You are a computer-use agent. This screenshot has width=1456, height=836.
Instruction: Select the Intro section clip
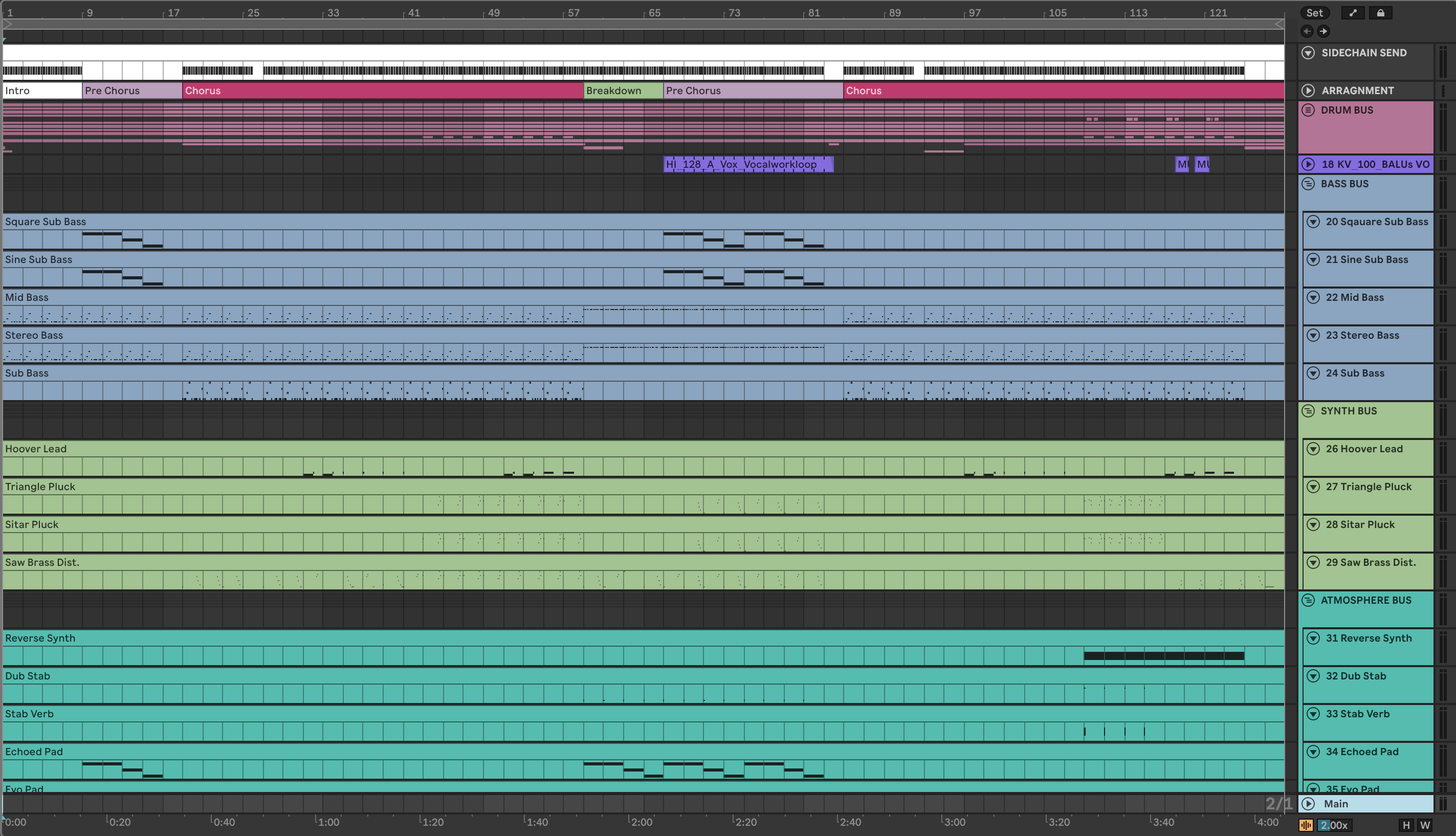[x=41, y=91]
